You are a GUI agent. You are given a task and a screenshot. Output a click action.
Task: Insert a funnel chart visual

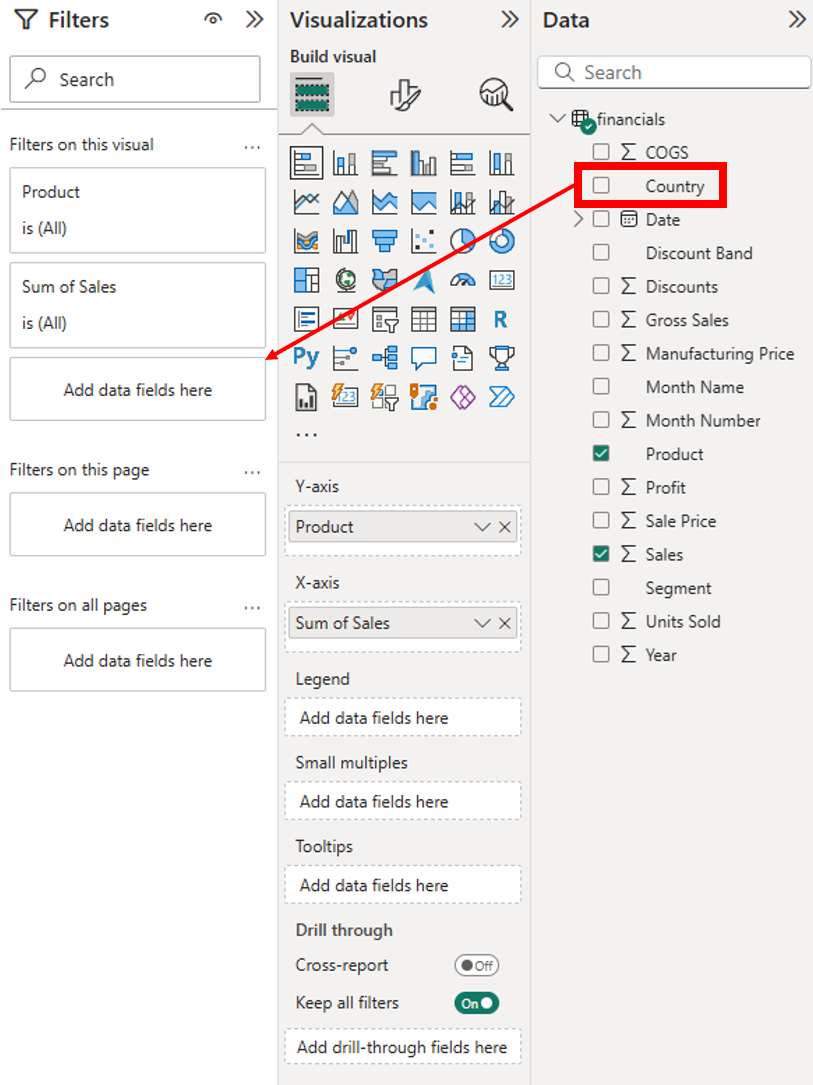point(384,241)
